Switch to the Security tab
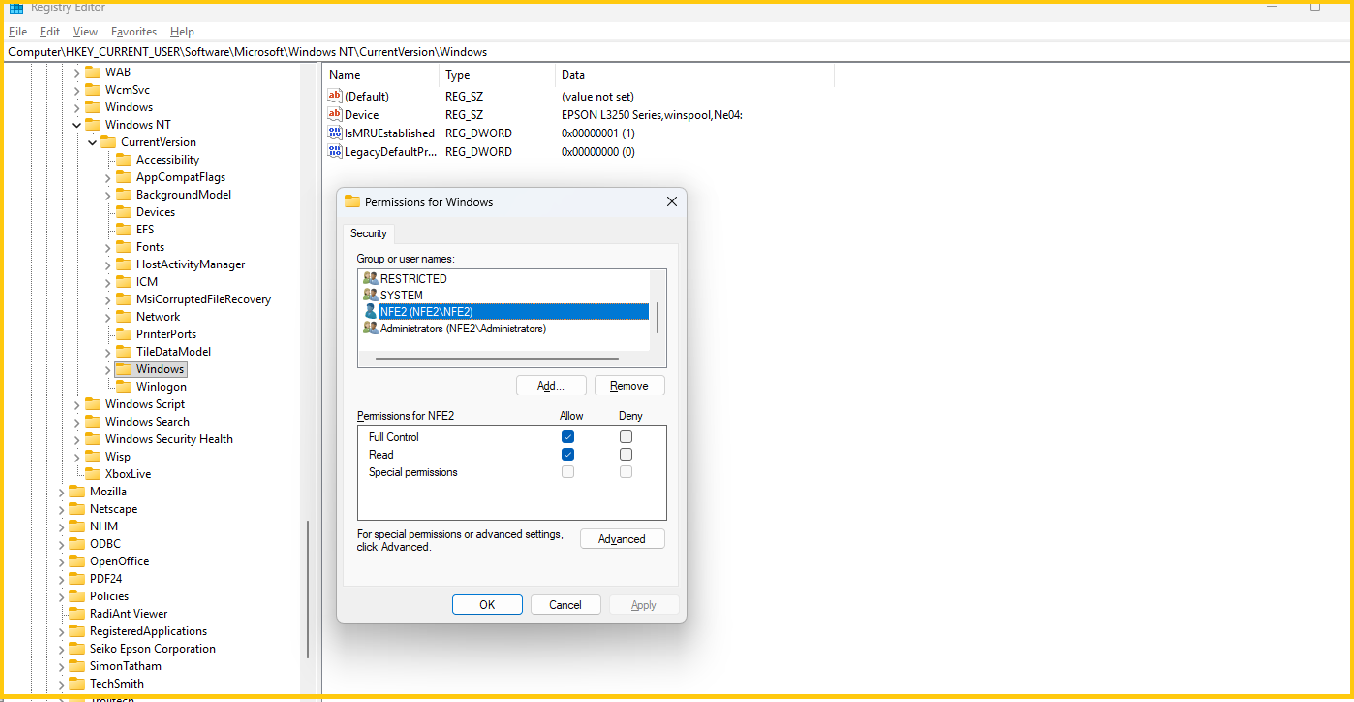This screenshot has height=702, width=1354. coord(368,234)
